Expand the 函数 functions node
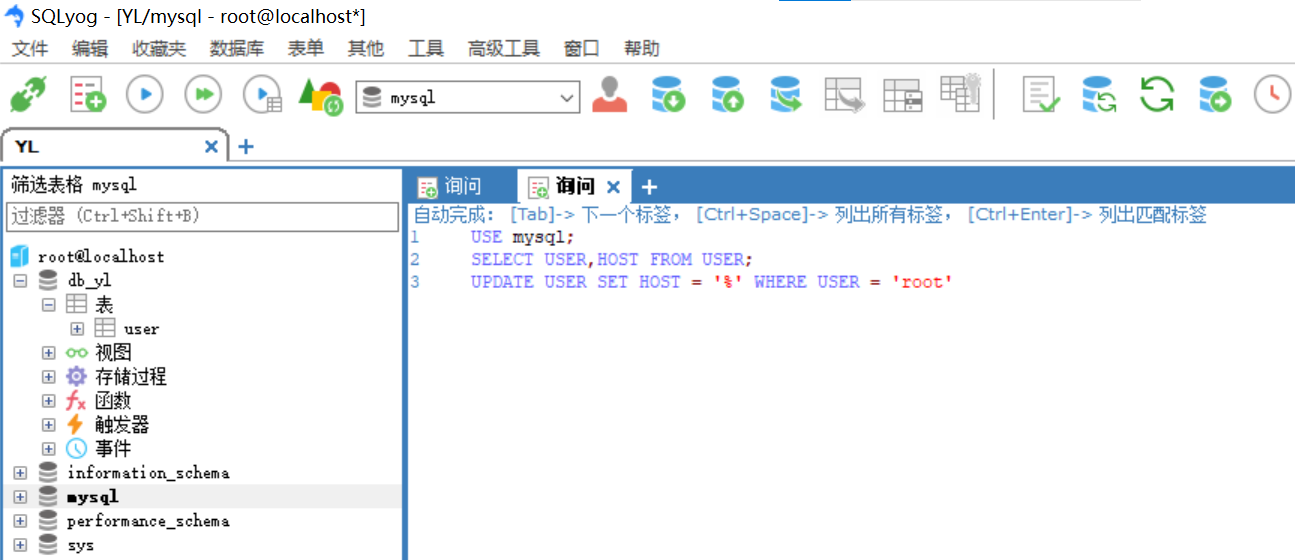 coord(48,400)
